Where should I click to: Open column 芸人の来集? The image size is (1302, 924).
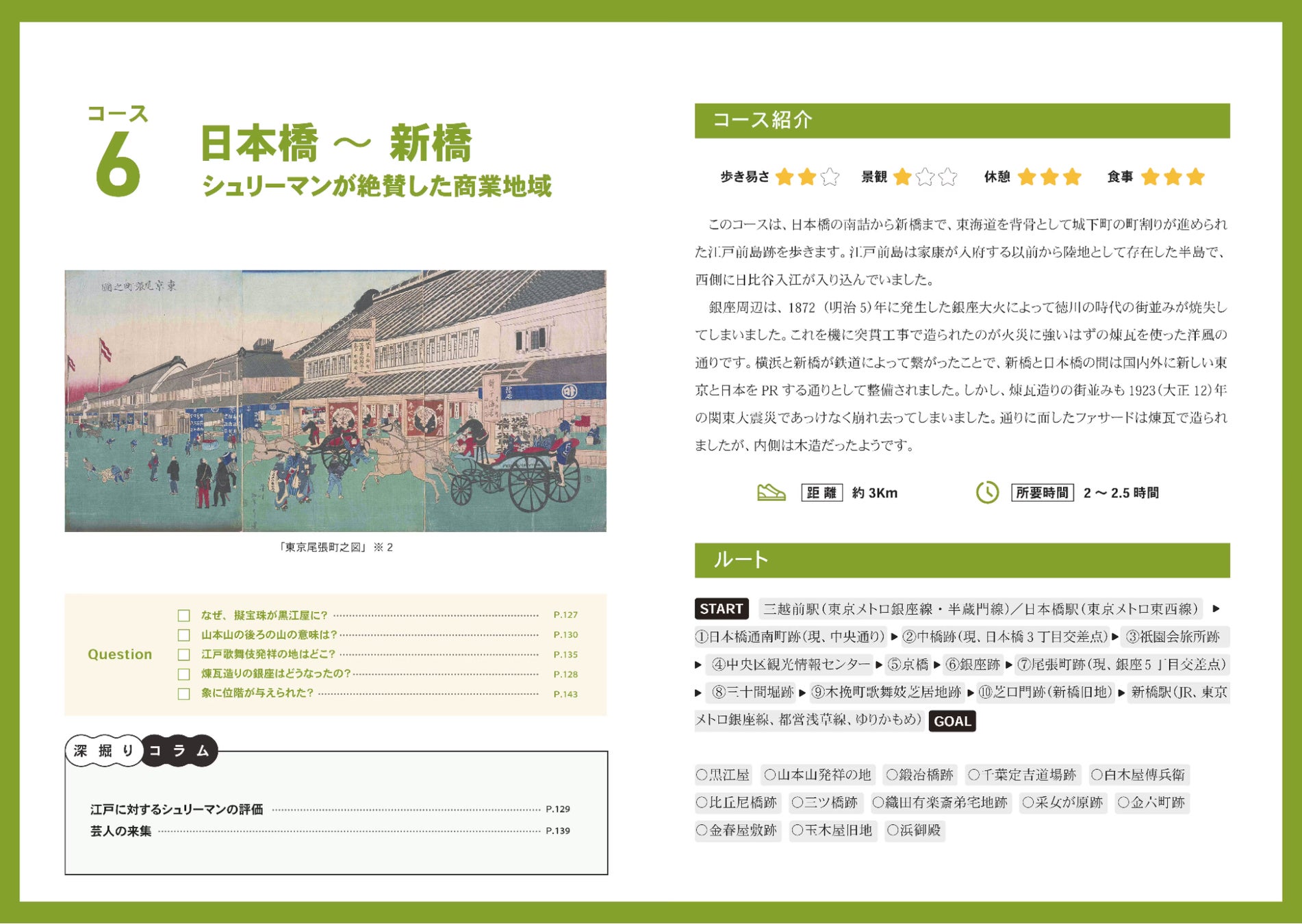[121, 831]
